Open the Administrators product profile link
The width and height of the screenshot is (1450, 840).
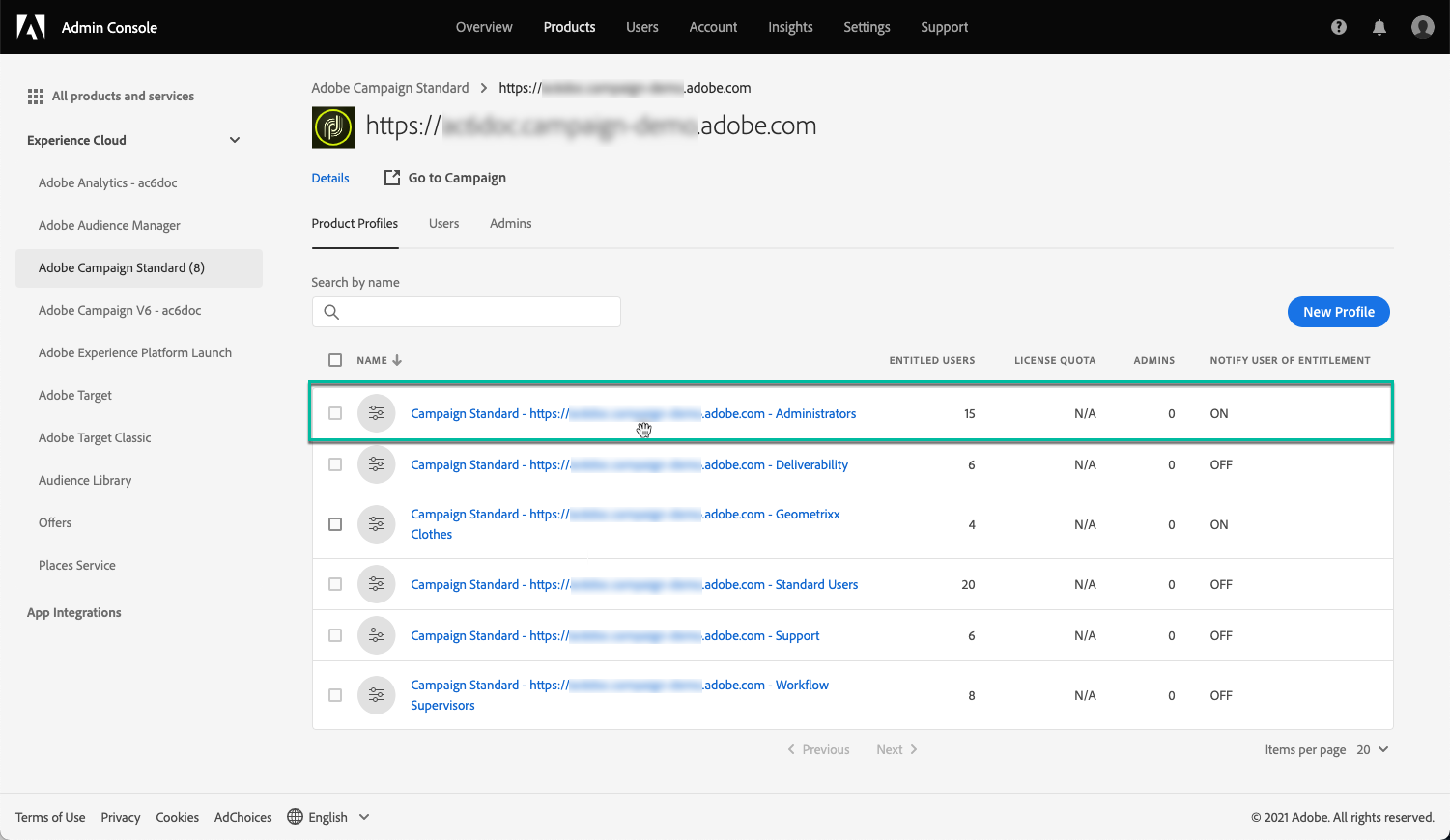click(634, 413)
